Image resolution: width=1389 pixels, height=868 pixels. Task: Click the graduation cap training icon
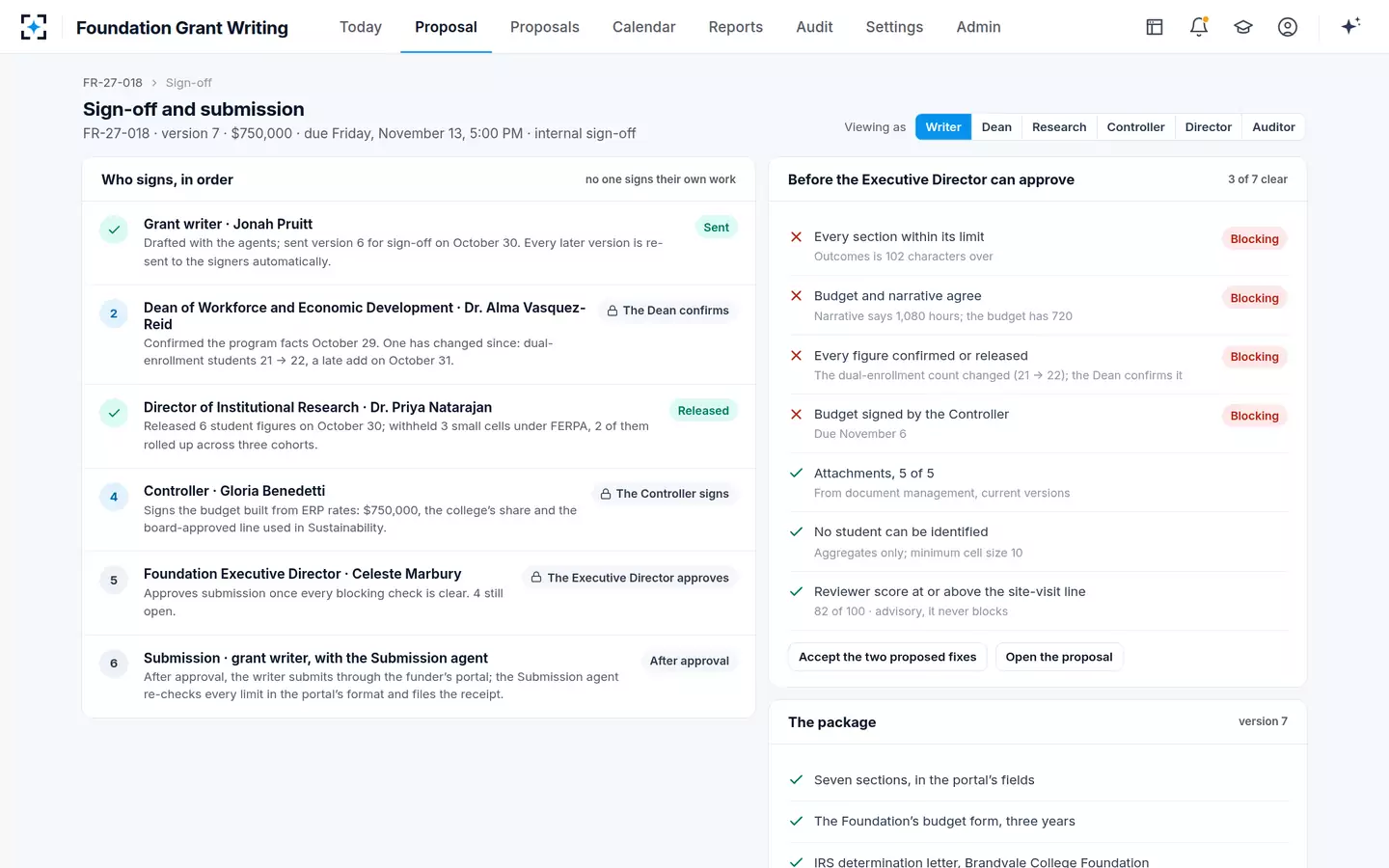1243,27
